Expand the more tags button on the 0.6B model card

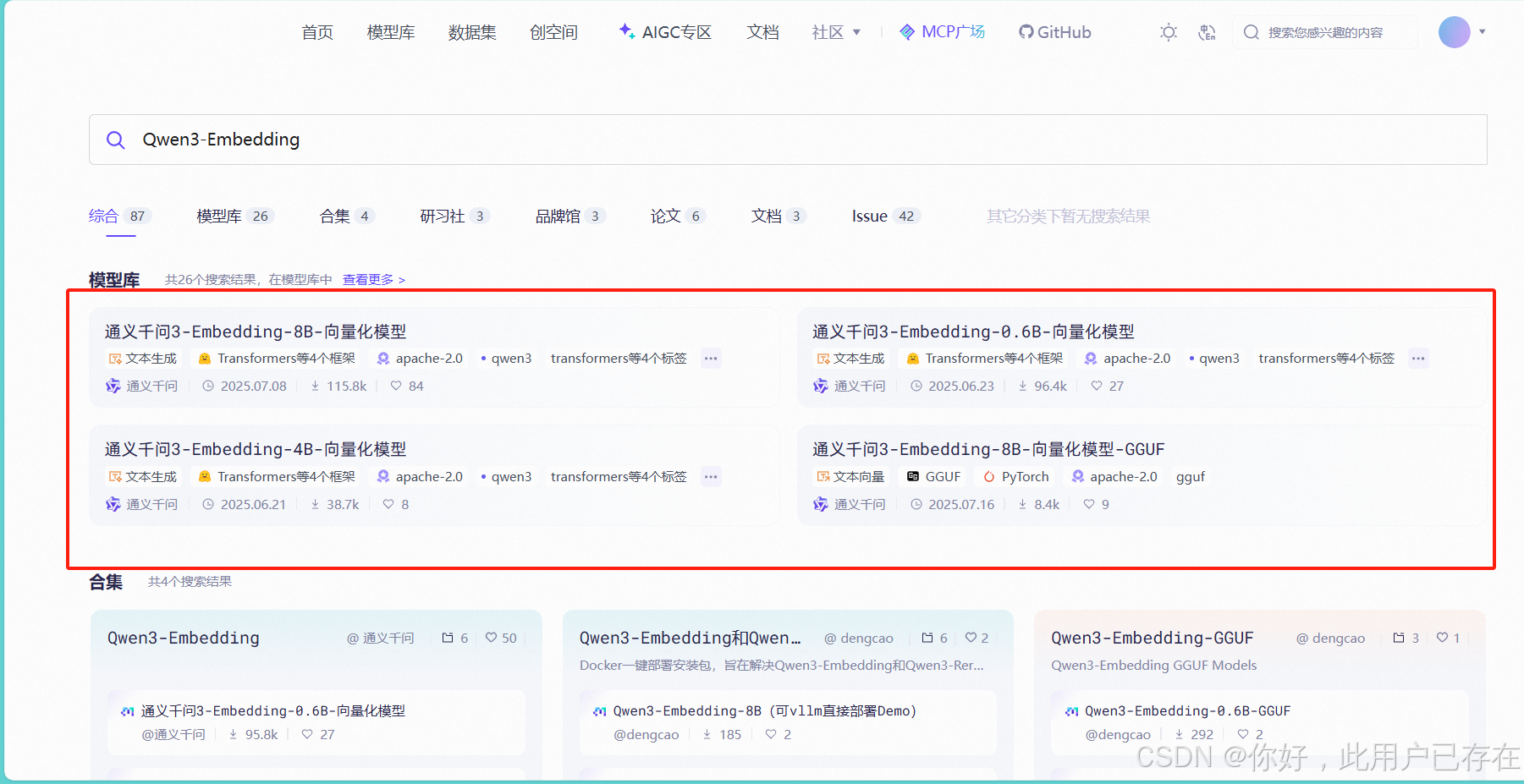coord(1418,359)
